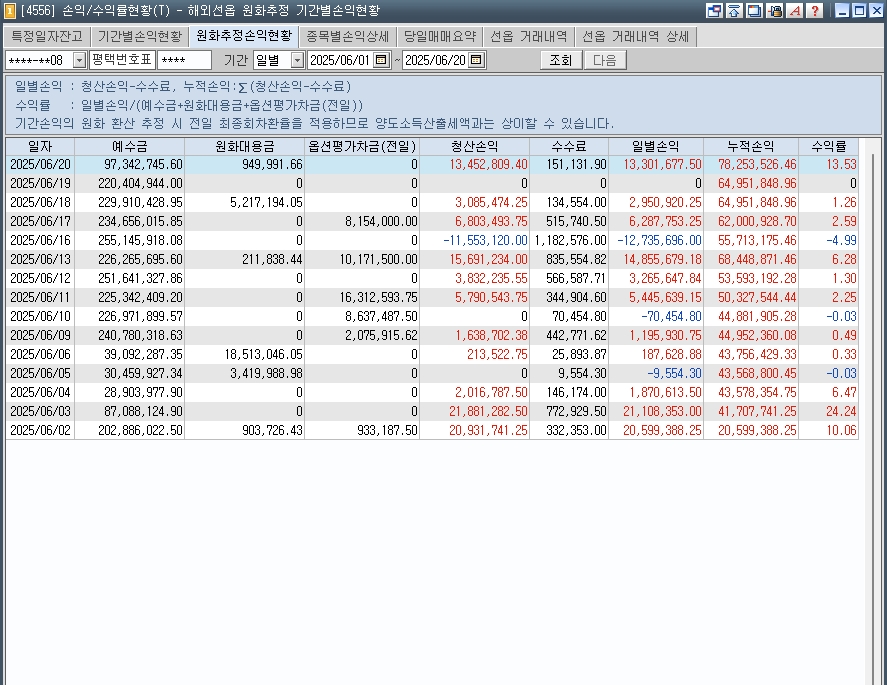The image size is (887, 685).
Task: Click the 예수금 column header
Action: click(x=130, y=147)
